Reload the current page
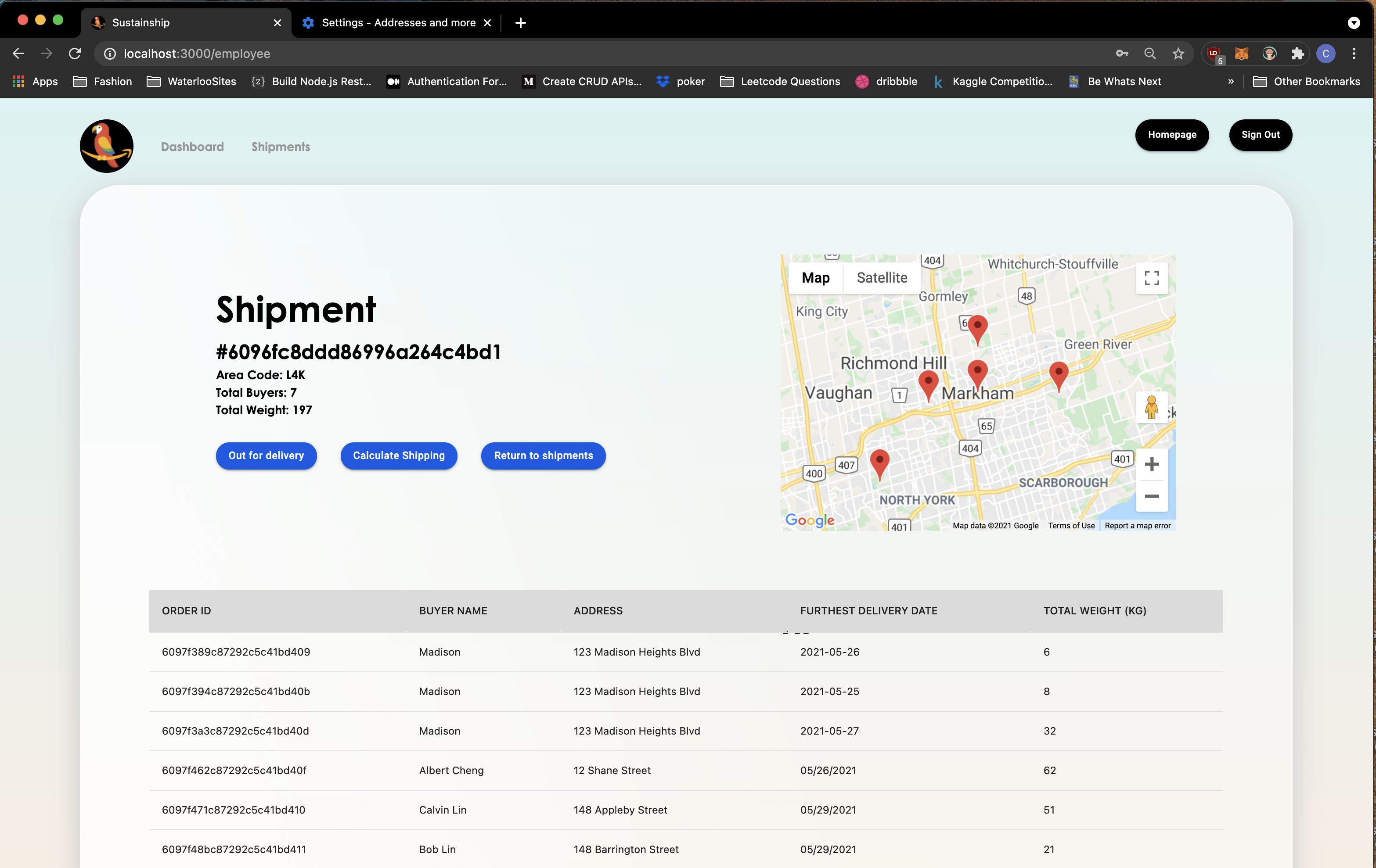Image resolution: width=1376 pixels, height=868 pixels. [x=75, y=54]
